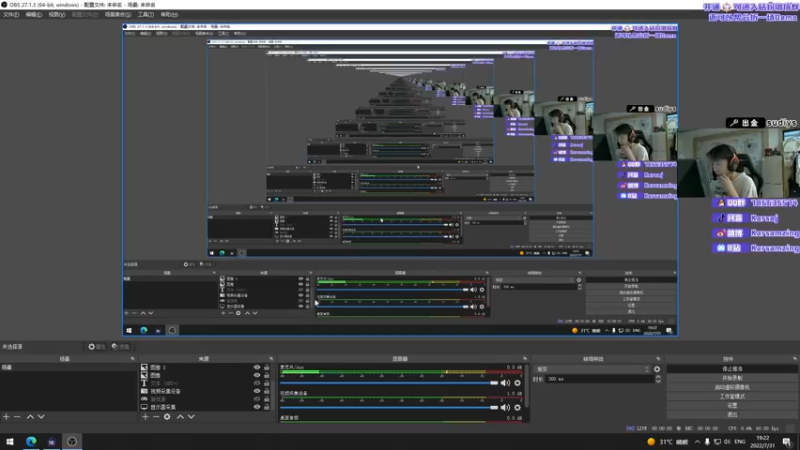Screen dimensions: 800x450
Task: Open the Windows Start menu
Action: pyautogui.click(x=10, y=441)
